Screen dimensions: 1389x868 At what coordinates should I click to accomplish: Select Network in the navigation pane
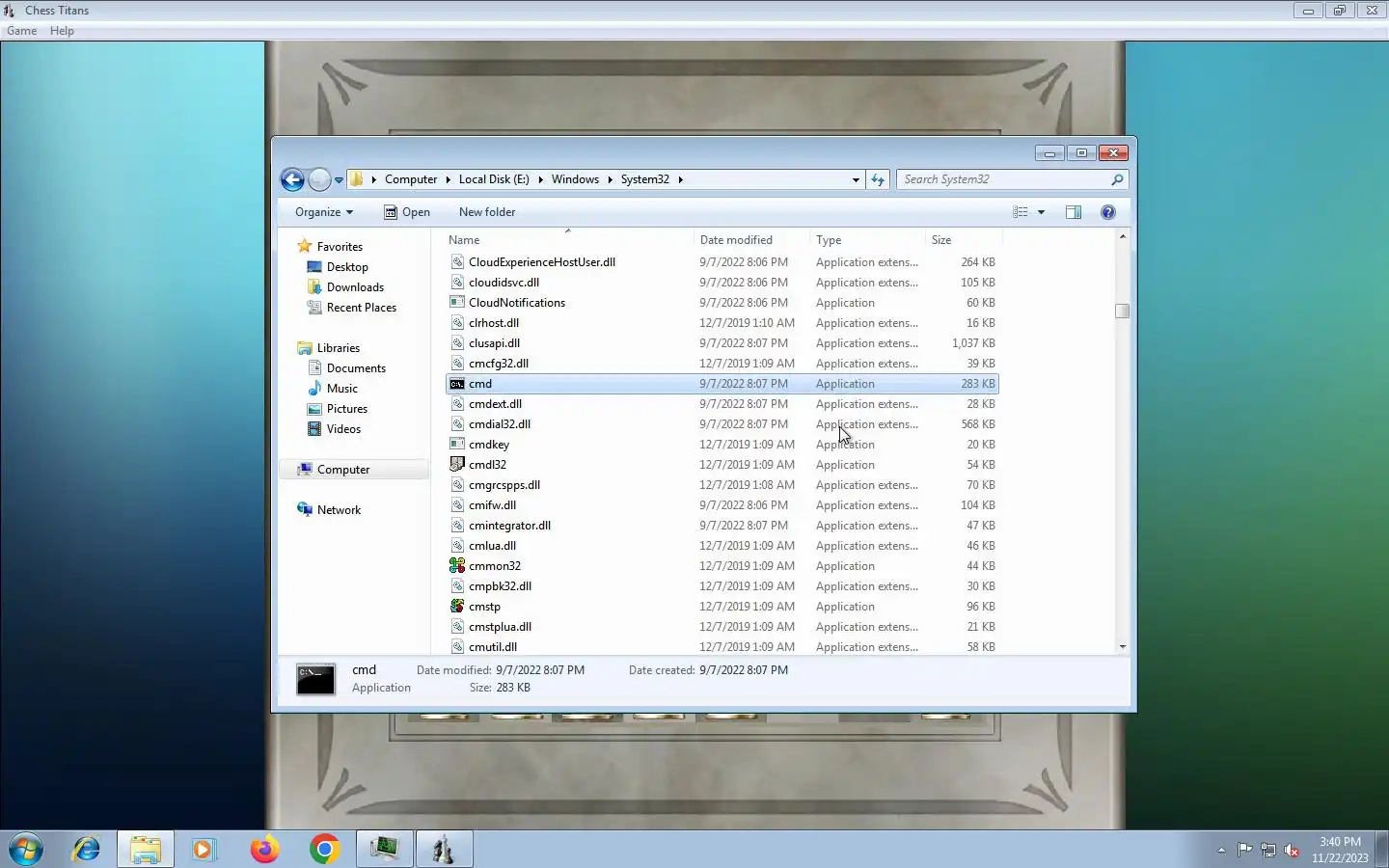point(339,510)
